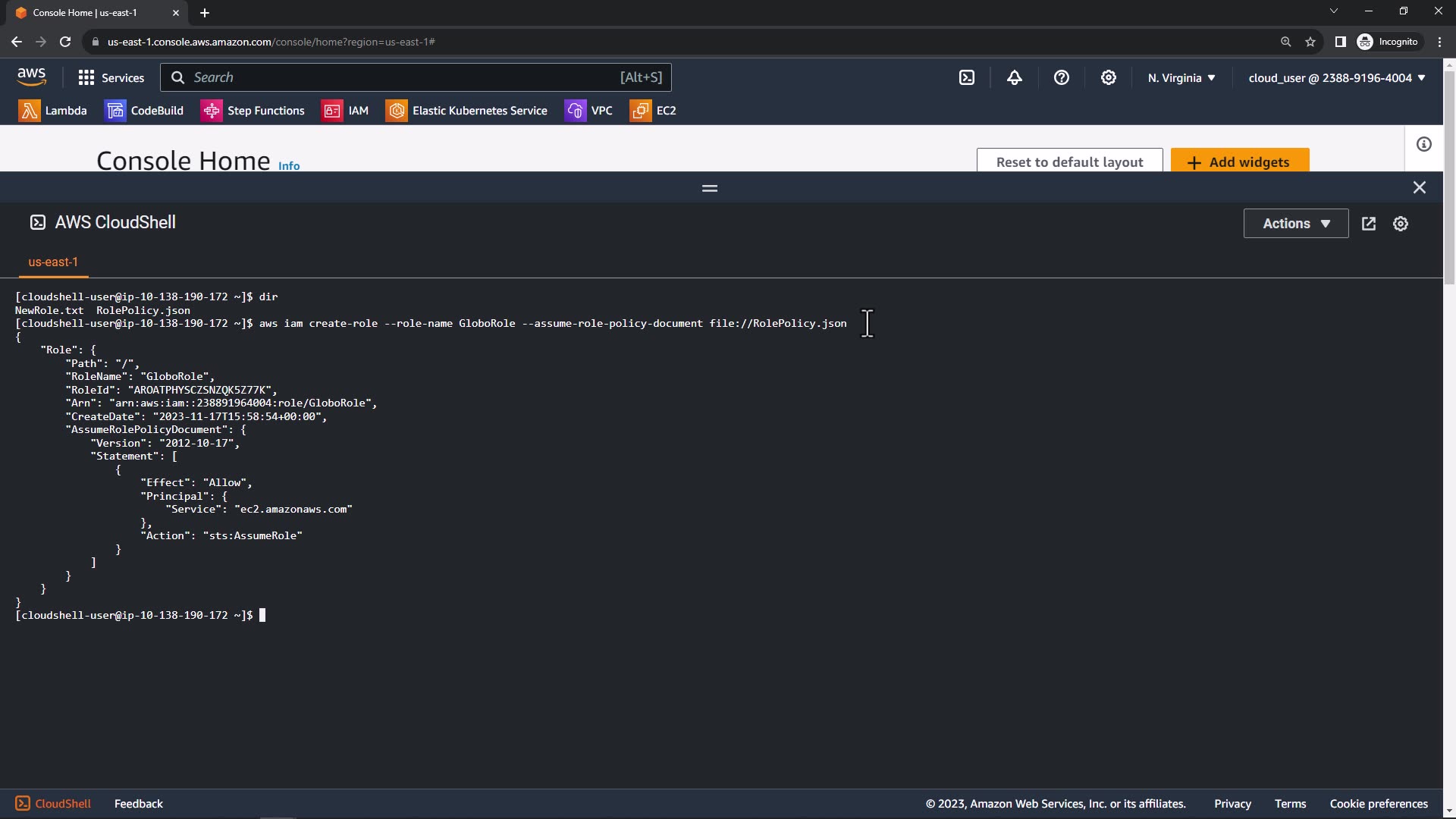The width and height of the screenshot is (1456, 819).
Task: Expand the cloud_user account menu
Action: (1336, 78)
